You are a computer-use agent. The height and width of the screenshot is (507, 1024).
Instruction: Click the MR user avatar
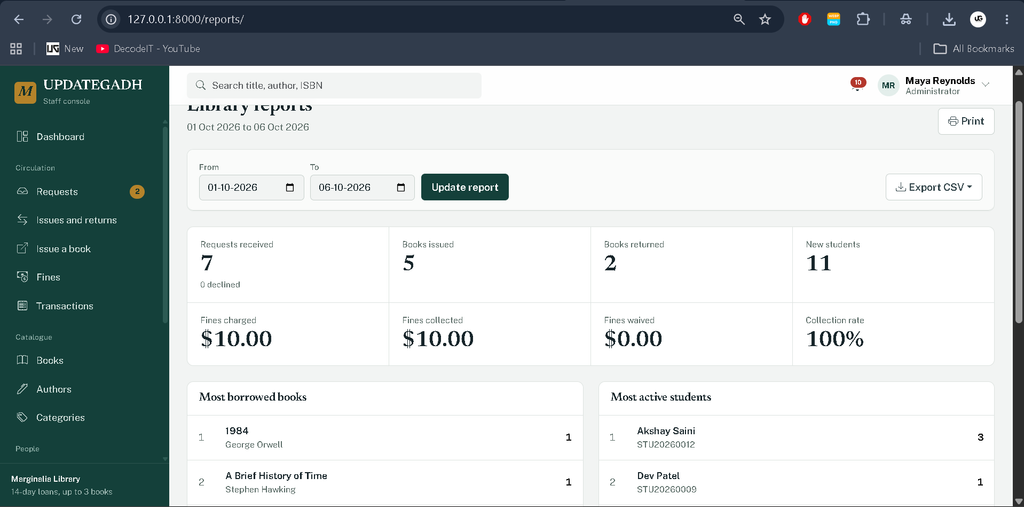(x=888, y=85)
